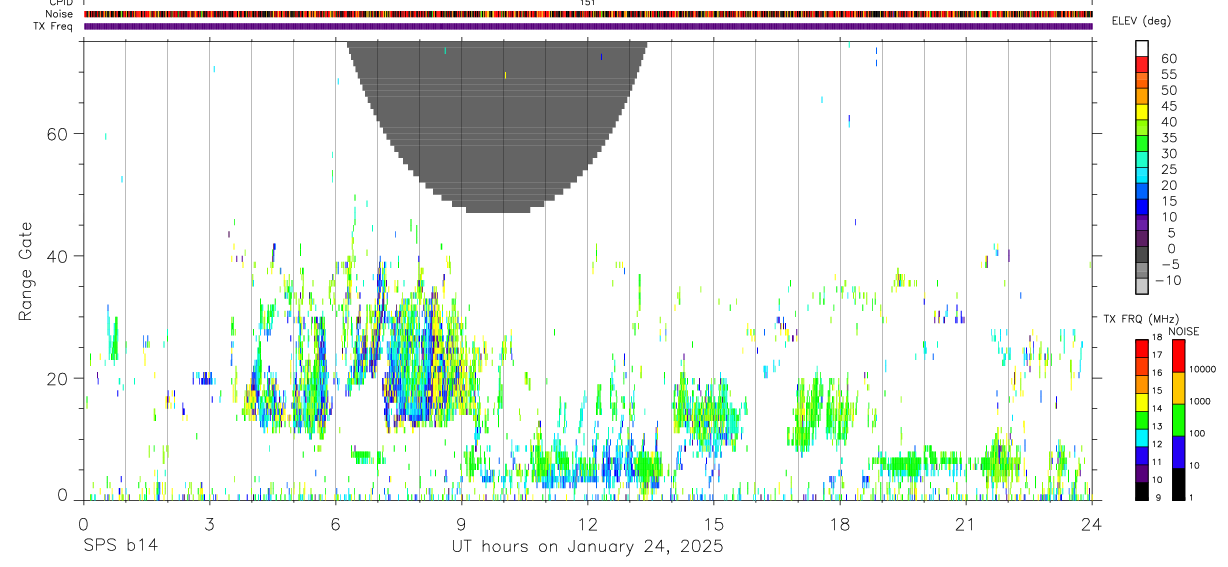Screen dimensions: 1228x567
Task: Click the 'NOISE' legend title above noise bar
Action: pos(1184,331)
